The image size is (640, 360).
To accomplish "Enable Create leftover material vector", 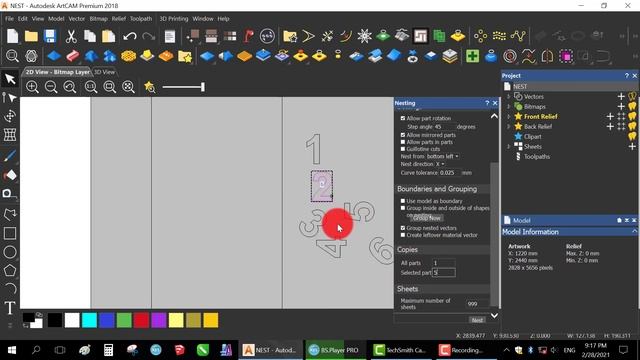I will (x=403, y=235).
